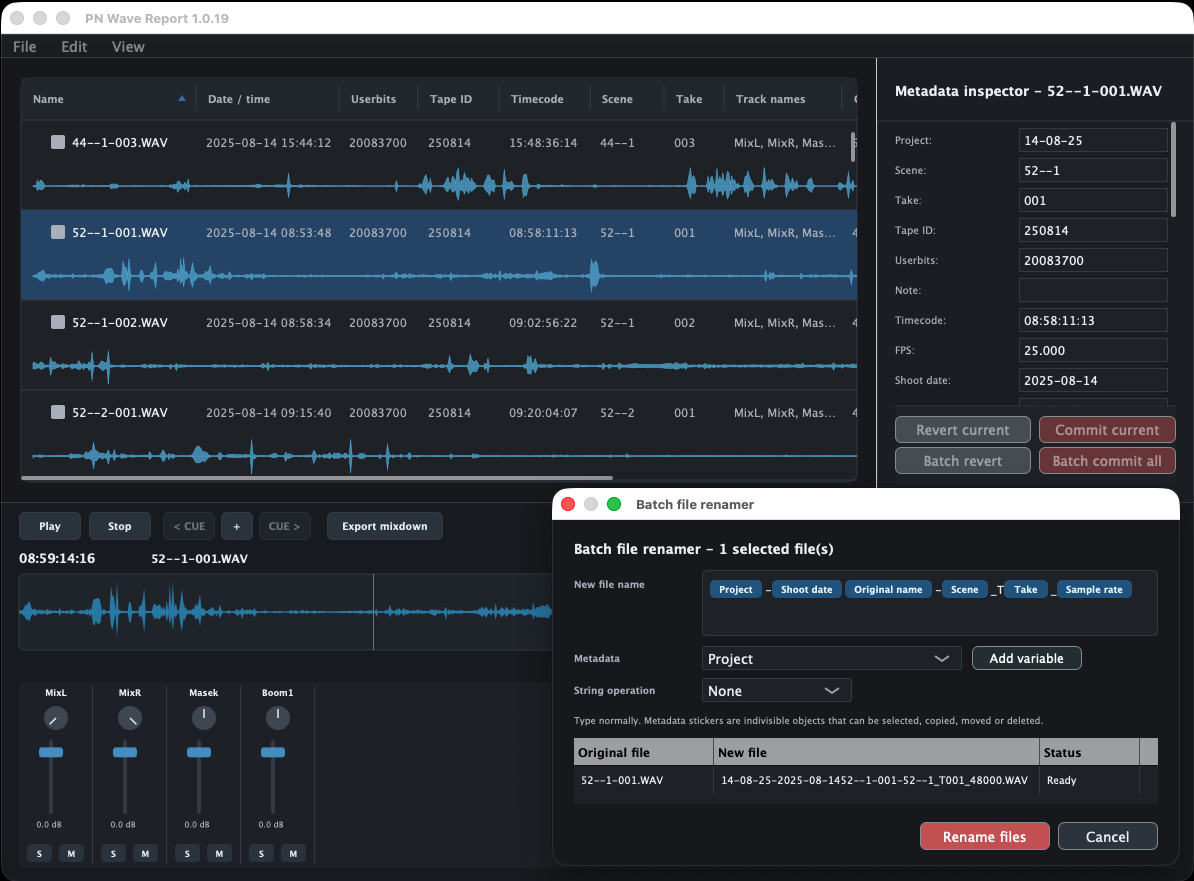Click the red Rename files button
This screenshot has height=881, width=1194.
tap(985, 837)
